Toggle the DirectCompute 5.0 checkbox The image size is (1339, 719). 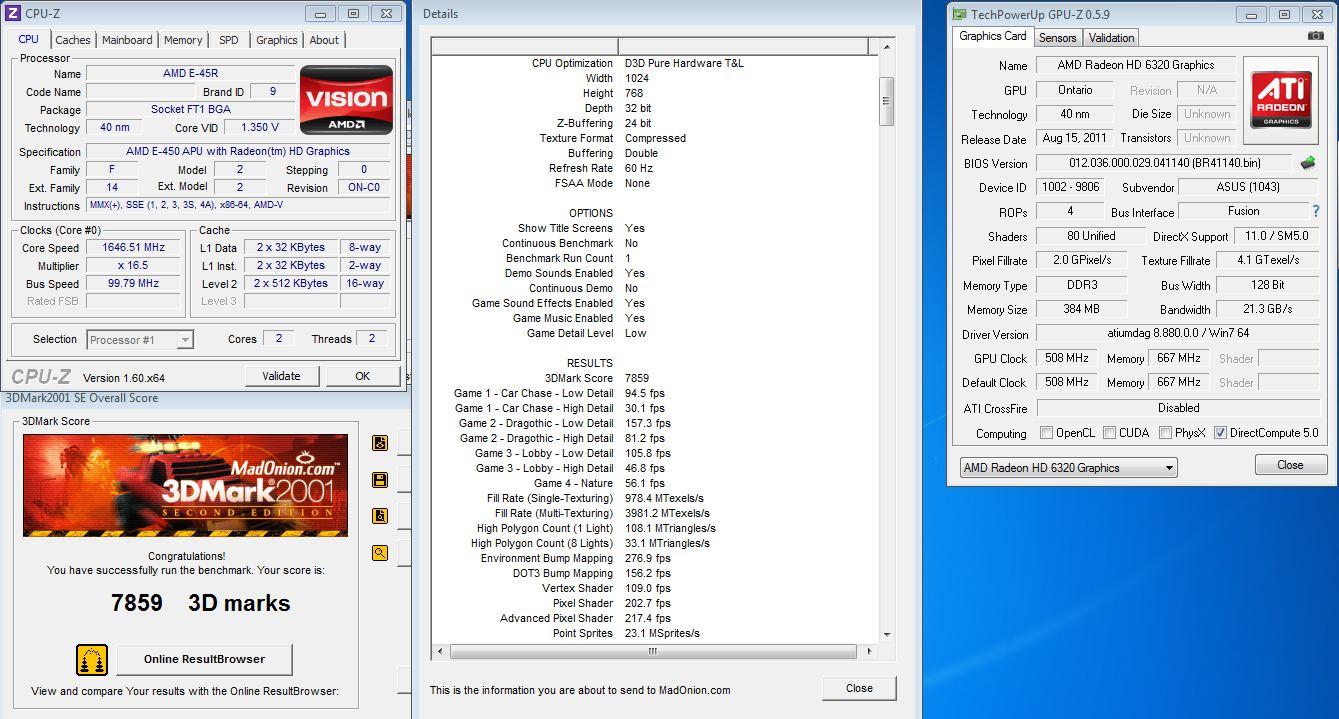1220,433
